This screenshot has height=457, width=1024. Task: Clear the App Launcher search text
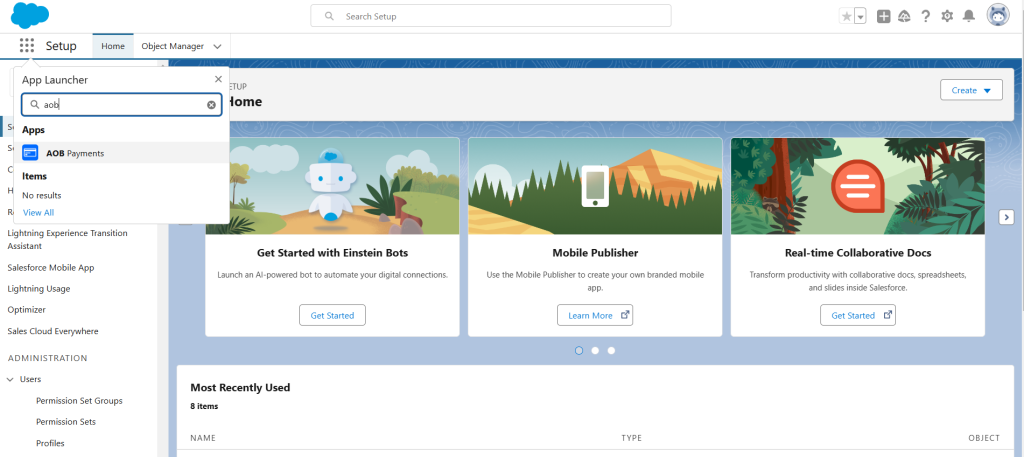pyautogui.click(x=212, y=104)
